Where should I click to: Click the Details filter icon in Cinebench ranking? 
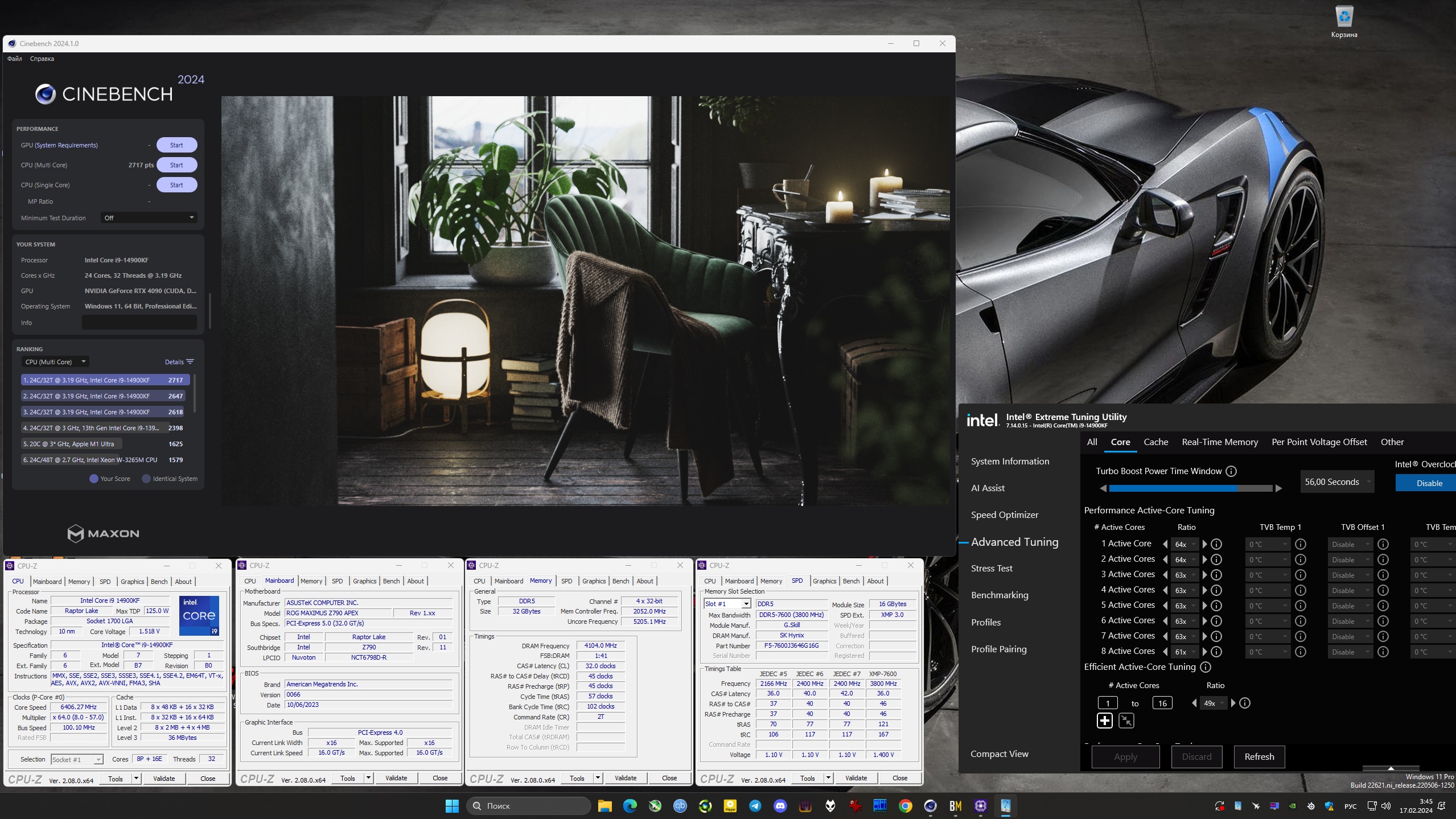190,362
